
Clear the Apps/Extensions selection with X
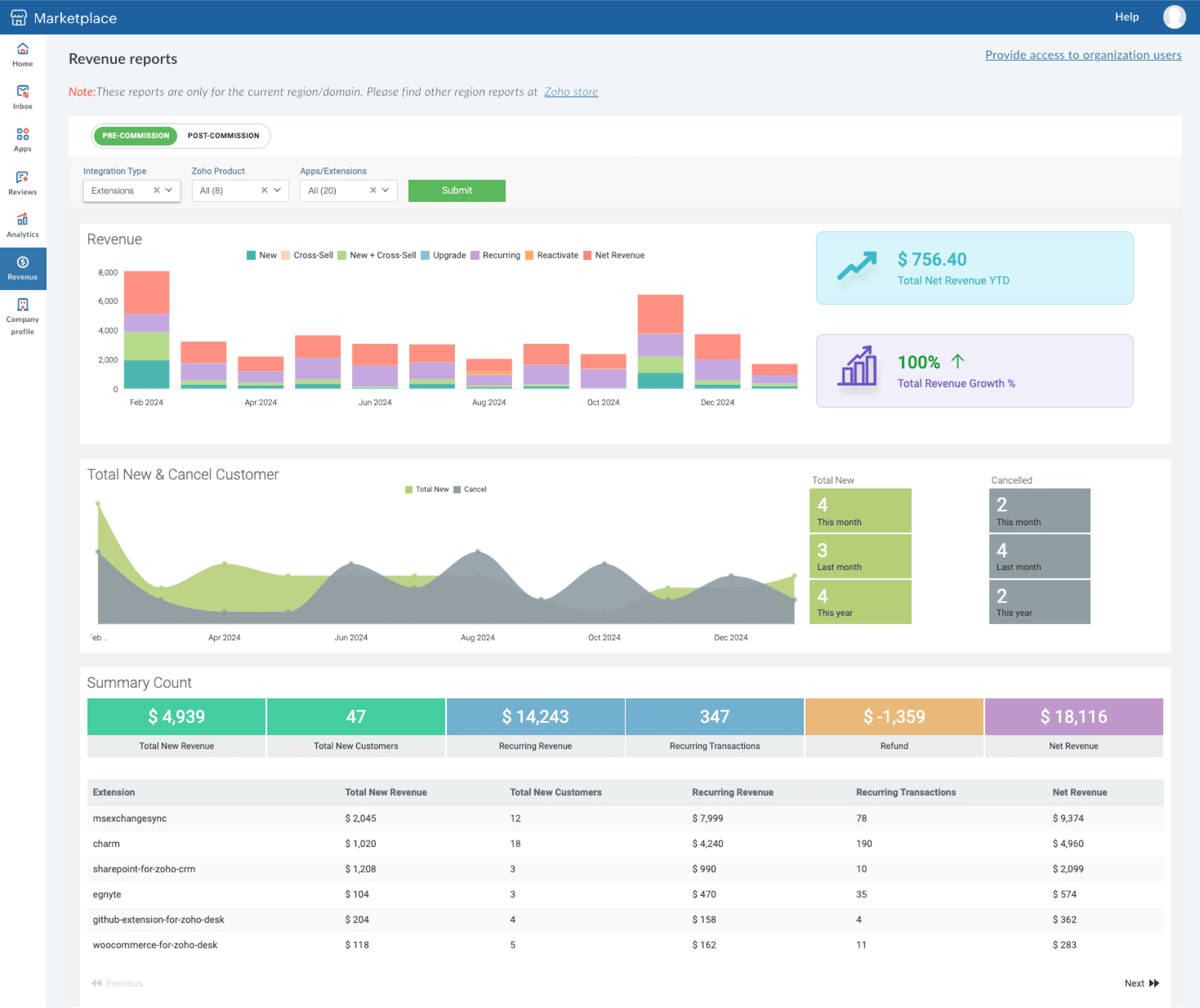coord(373,190)
